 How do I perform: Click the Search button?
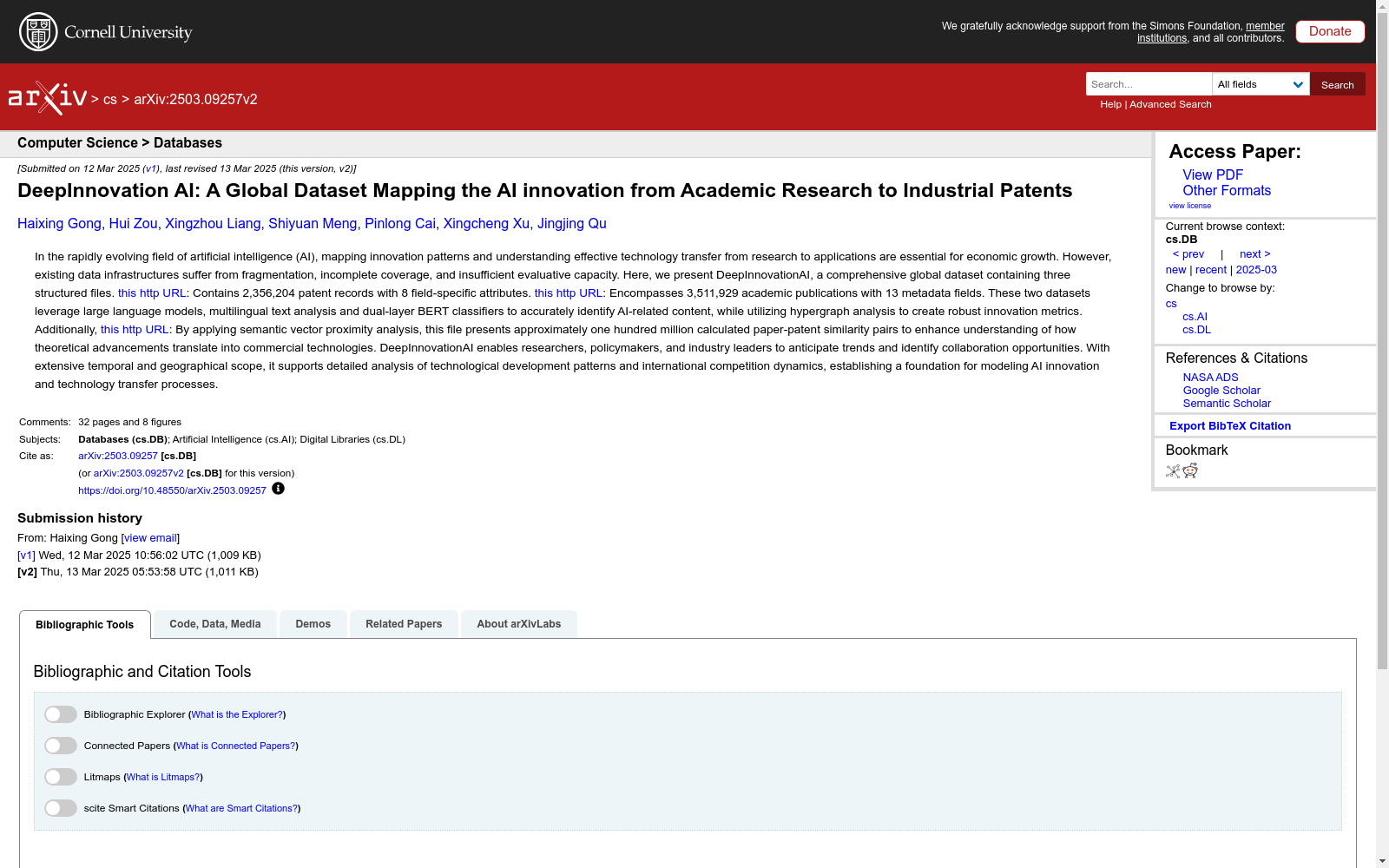[1338, 84]
